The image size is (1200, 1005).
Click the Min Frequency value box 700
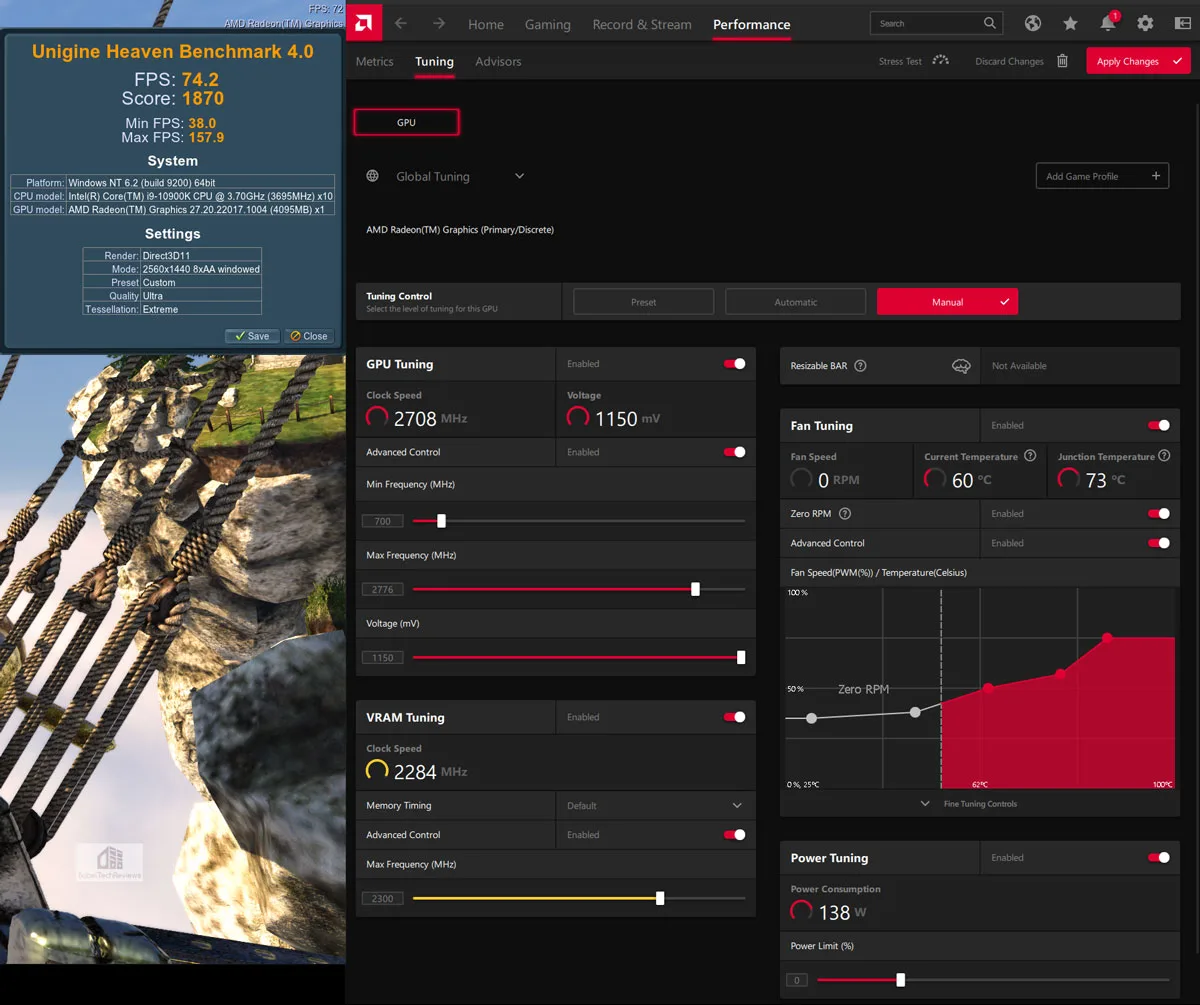coord(383,521)
